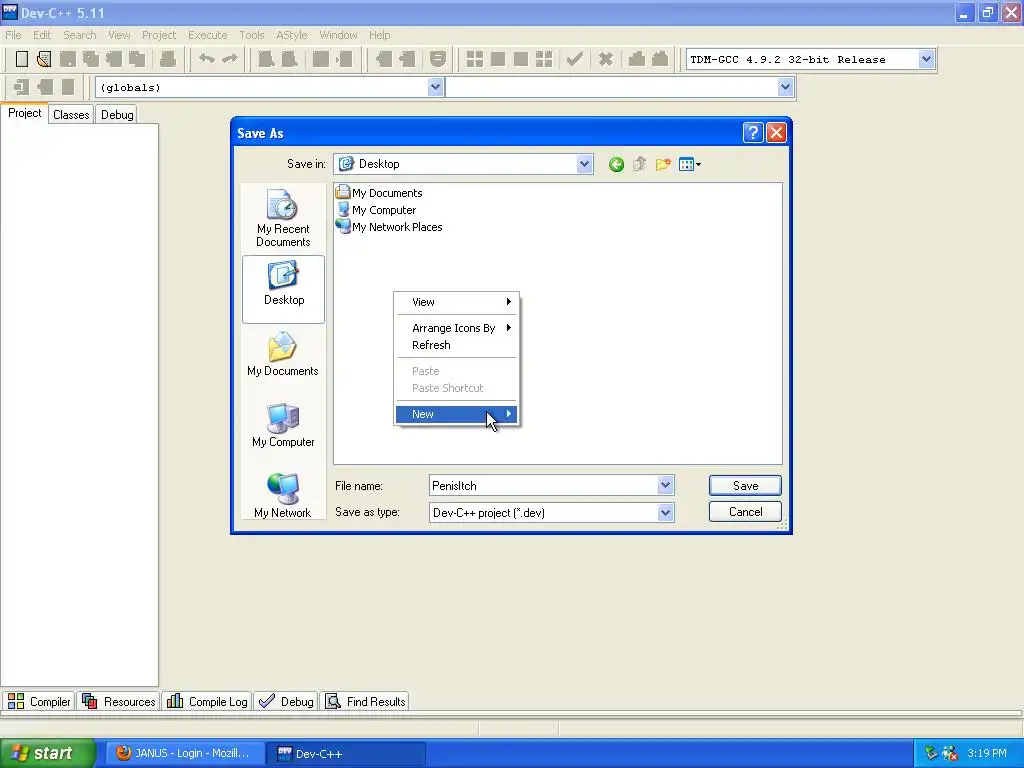Image resolution: width=1024 pixels, height=768 pixels.
Task: Click the File name text field
Action: (543, 485)
